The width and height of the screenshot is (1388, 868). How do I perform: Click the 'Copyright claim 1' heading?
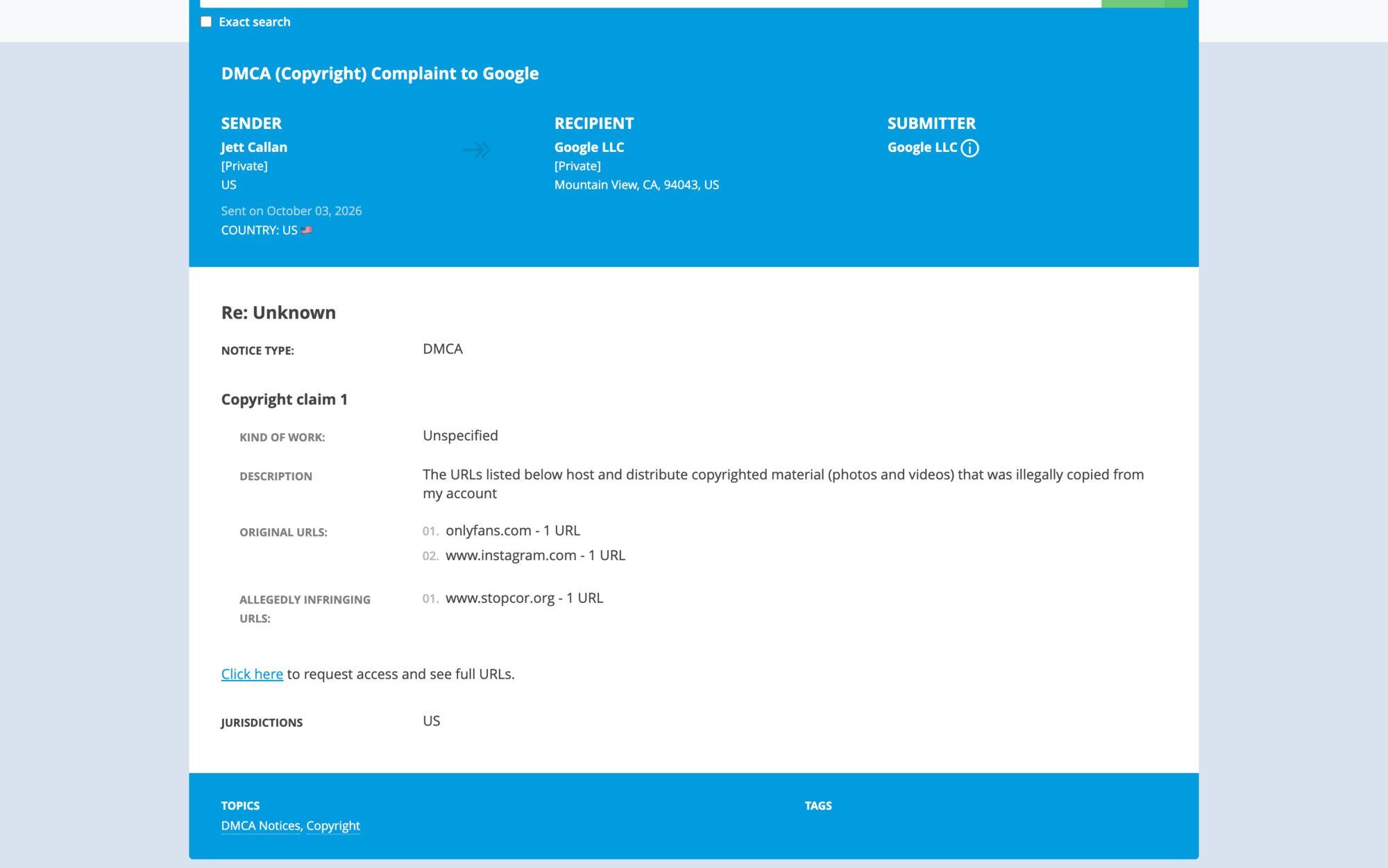(285, 400)
